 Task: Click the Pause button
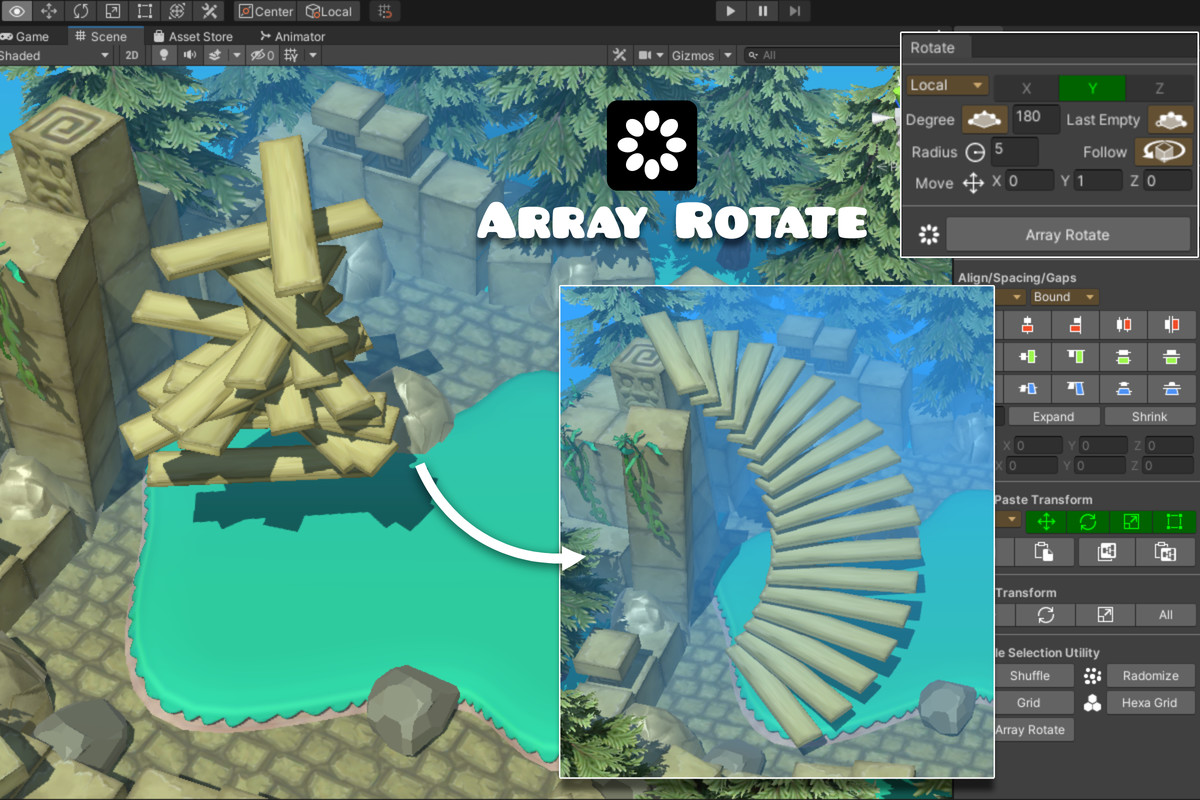click(x=763, y=11)
